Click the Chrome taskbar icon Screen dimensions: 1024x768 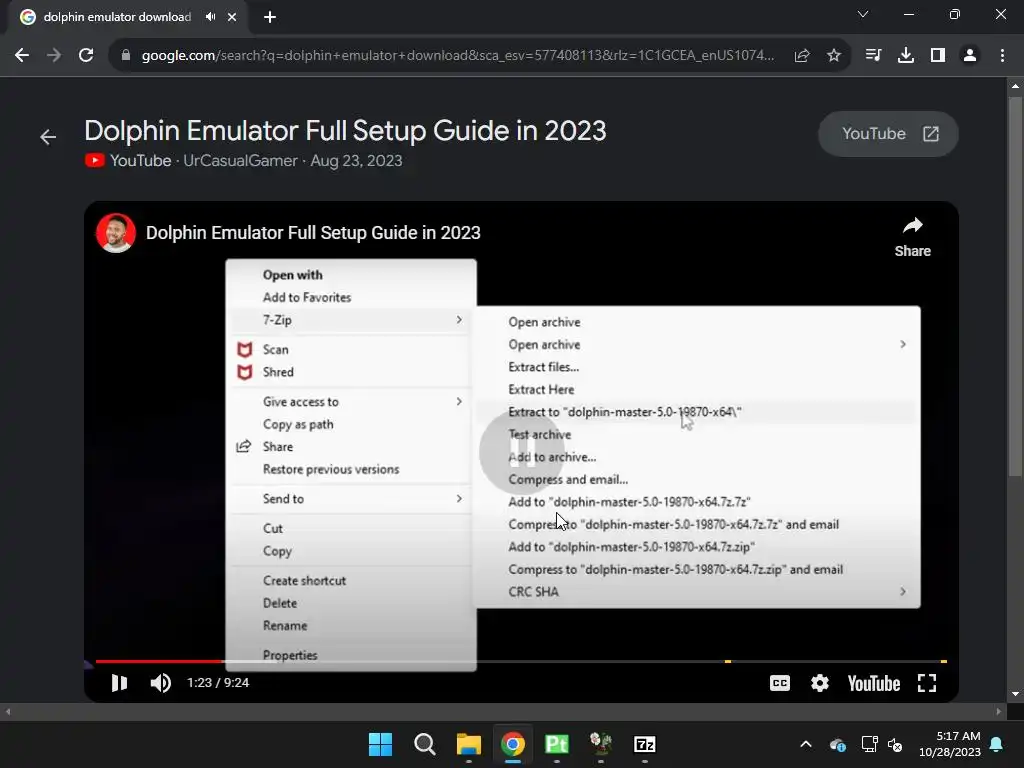(x=513, y=744)
